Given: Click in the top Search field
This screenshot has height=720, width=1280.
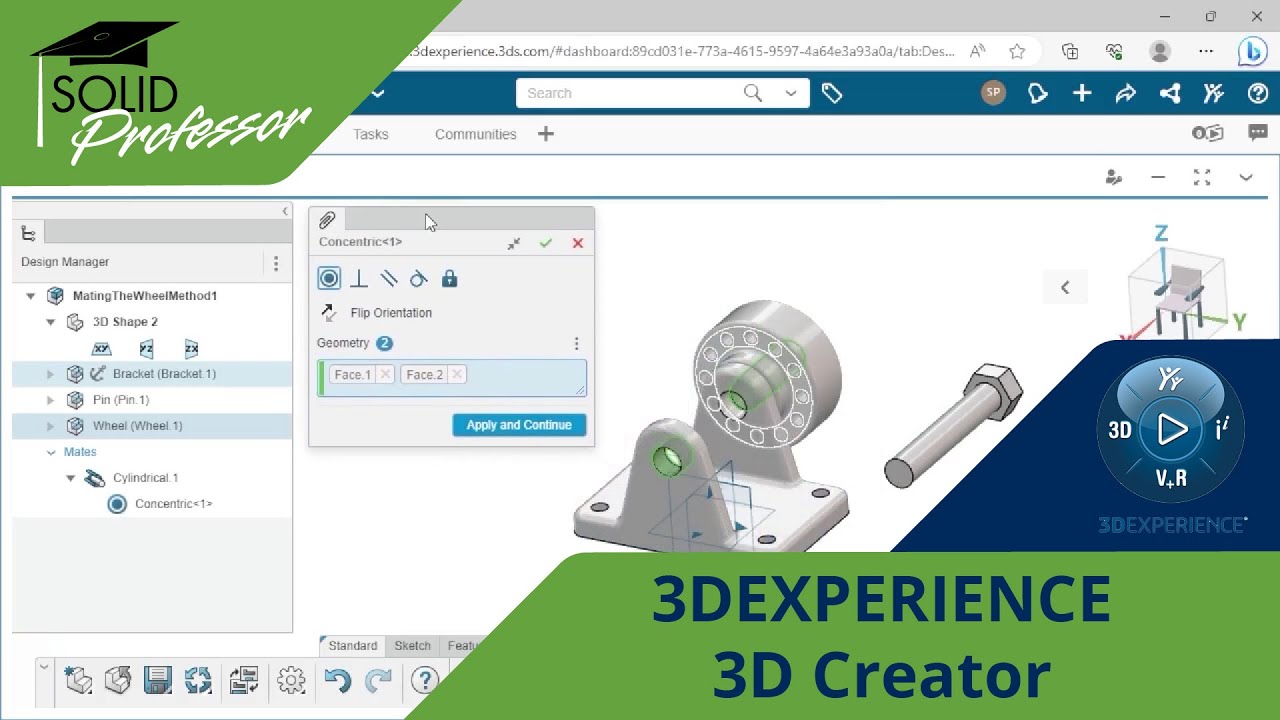Looking at the screenshot, I should tap(630, 93).
